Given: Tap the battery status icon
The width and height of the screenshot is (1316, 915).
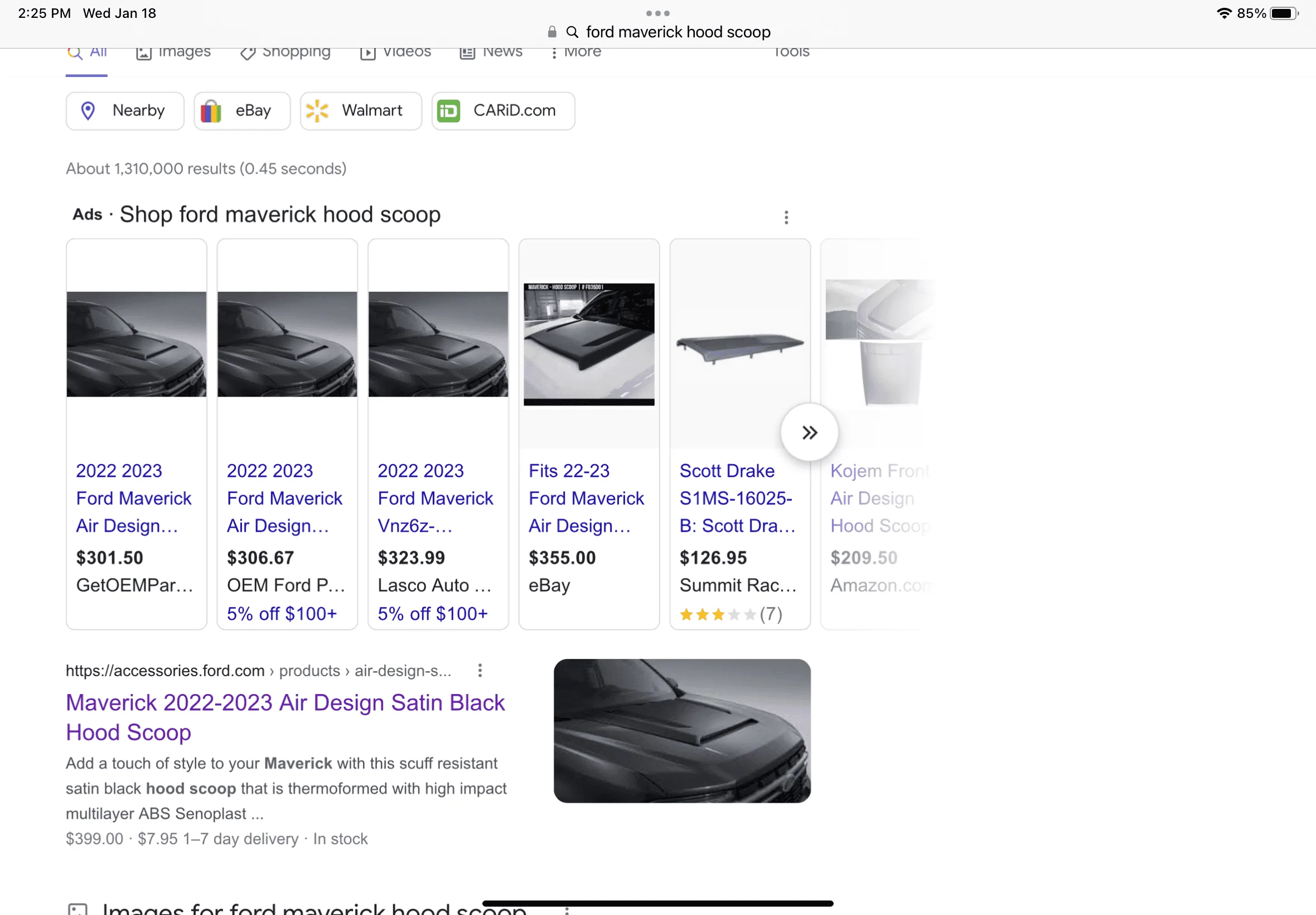Looking at the screenshot, I should (x=1283, y=13).
